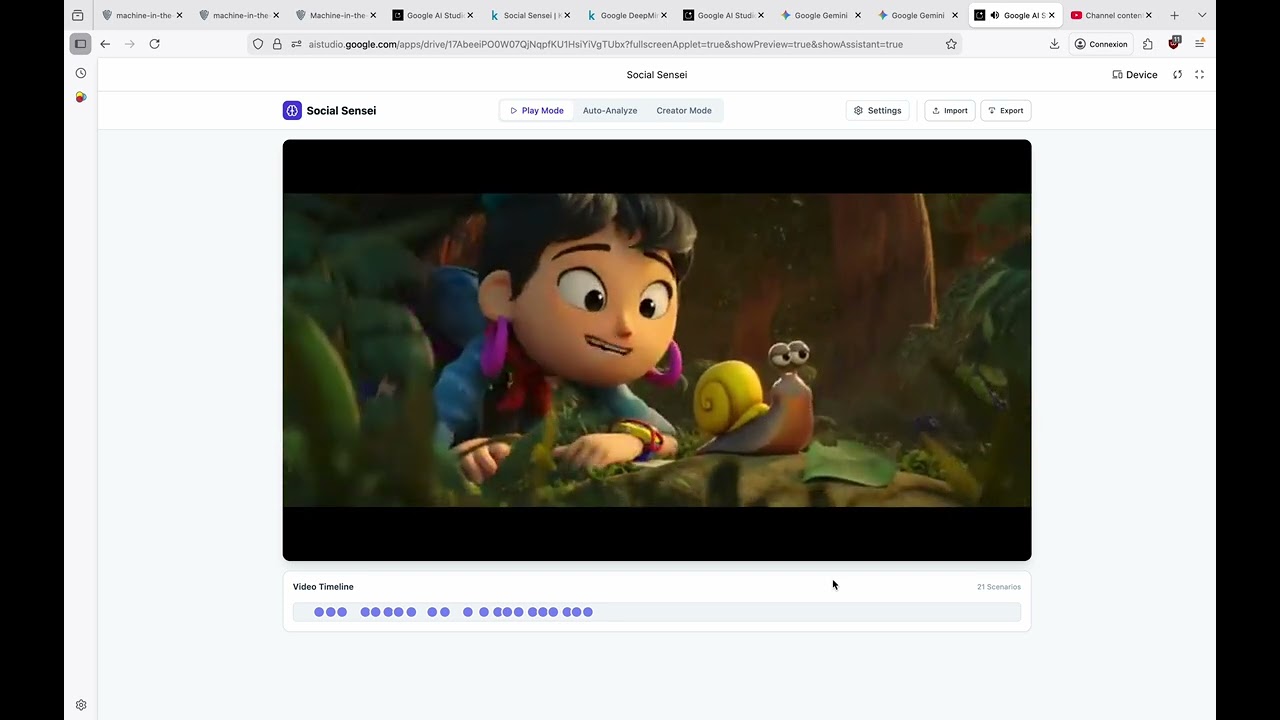Close the Channel content browser tab
The height and width of the screenshot is (720, 1280).
[x=1148, y=15]
